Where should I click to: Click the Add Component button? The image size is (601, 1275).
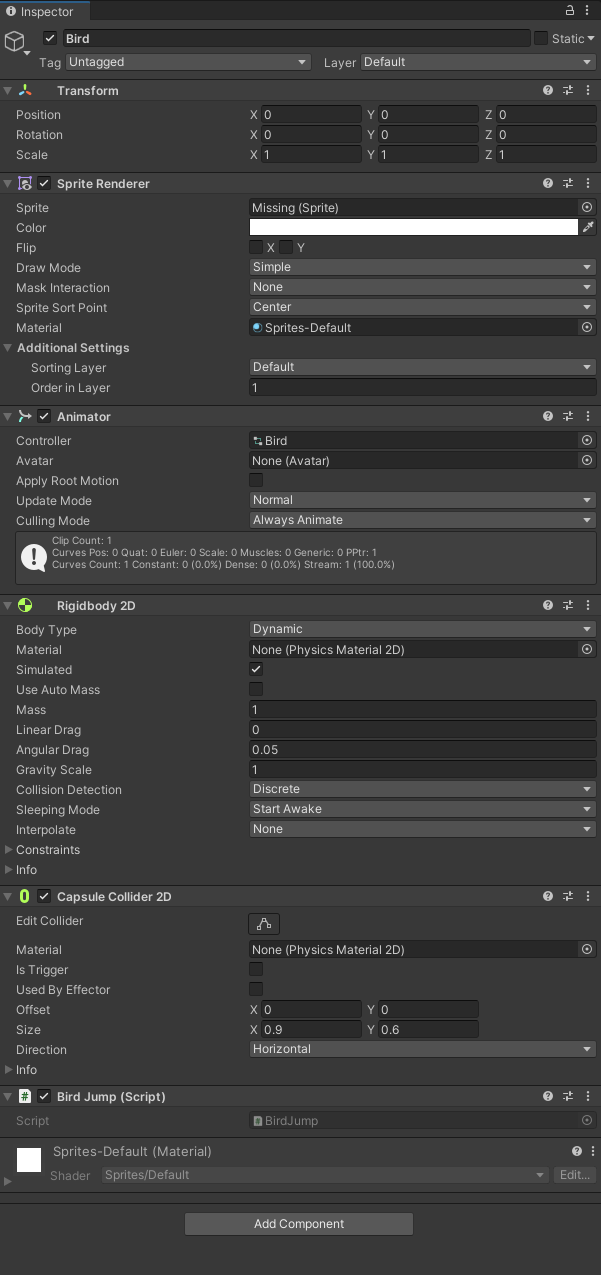click(299, 1224)
